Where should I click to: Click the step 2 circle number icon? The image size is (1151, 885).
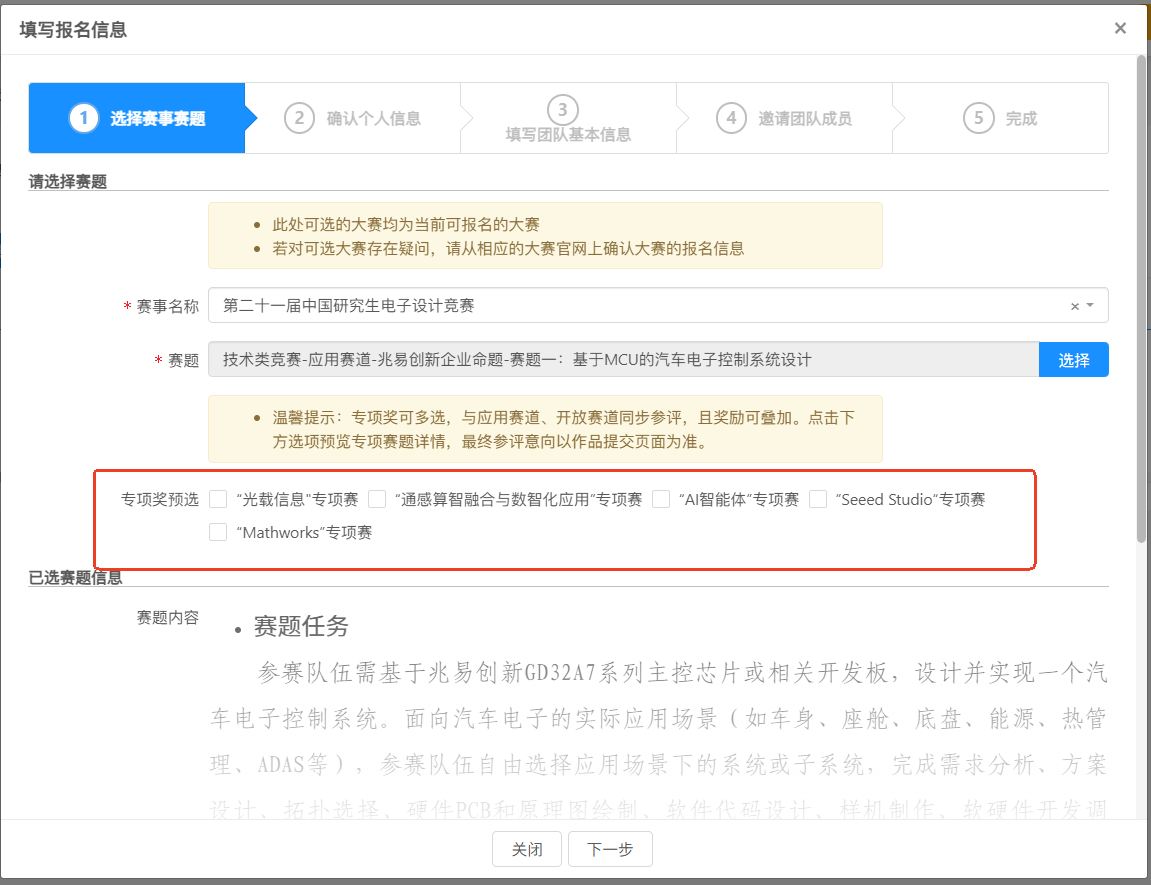point(299,118)
